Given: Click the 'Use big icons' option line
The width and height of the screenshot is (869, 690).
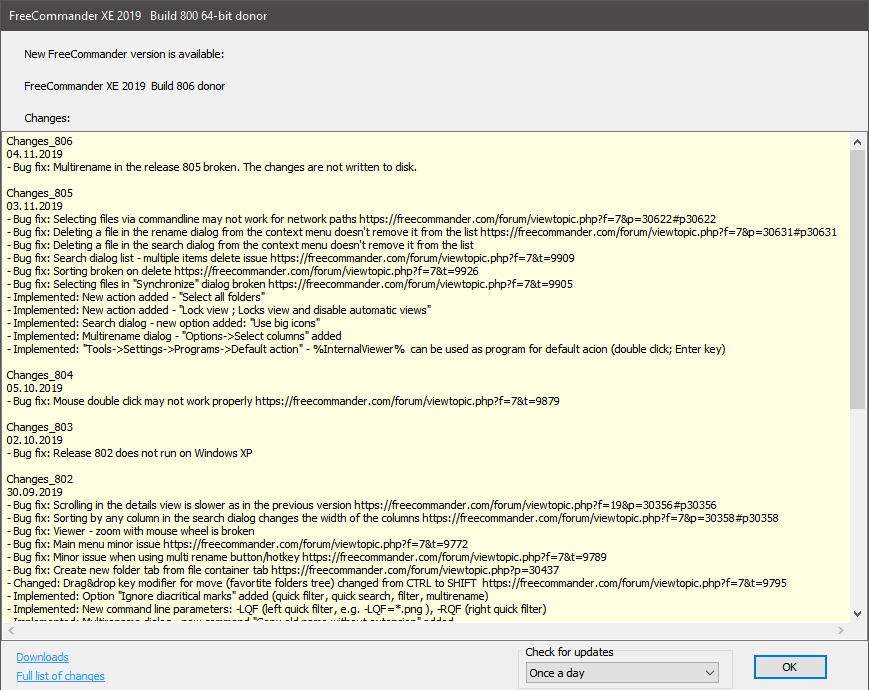Looking at the screenshot, I should click(163, 323).
